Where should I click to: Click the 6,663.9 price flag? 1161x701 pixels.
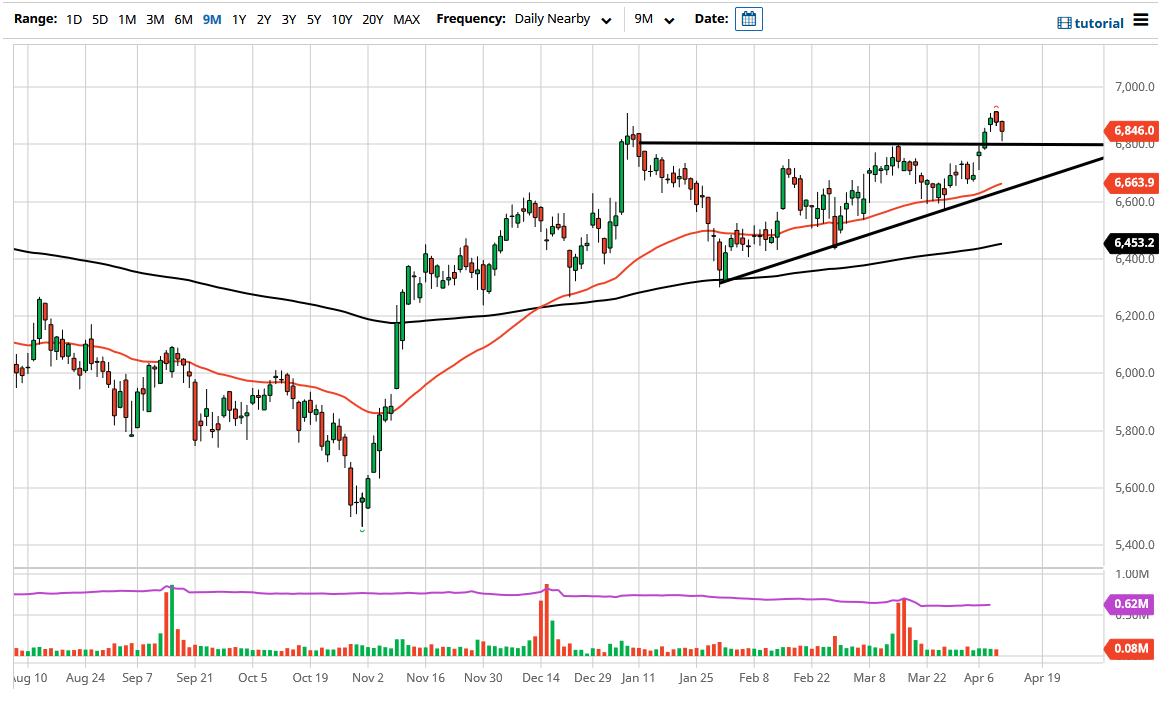click(x=1133, y=183)
